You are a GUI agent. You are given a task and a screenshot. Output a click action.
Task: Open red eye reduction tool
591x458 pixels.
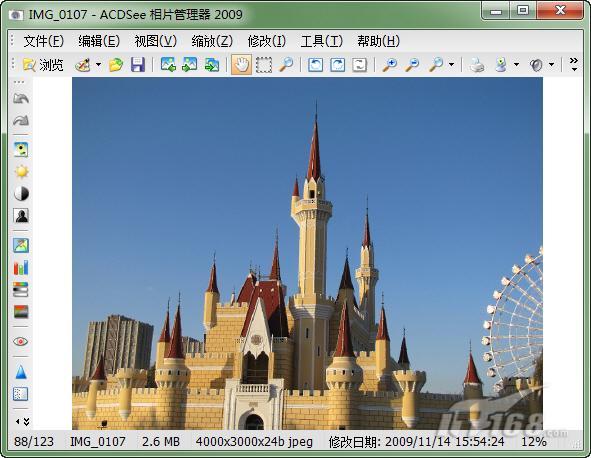(21, 342)
